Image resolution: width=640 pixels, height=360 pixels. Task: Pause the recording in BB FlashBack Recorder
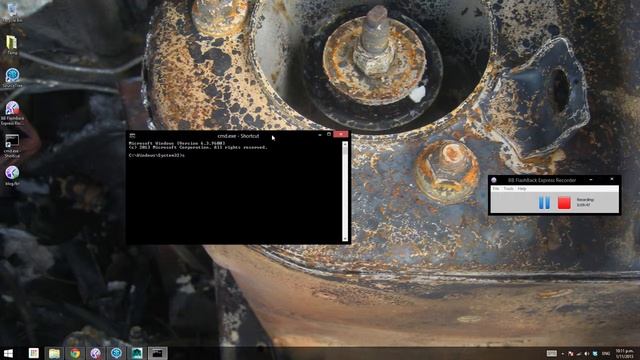(x=544, y=202)
